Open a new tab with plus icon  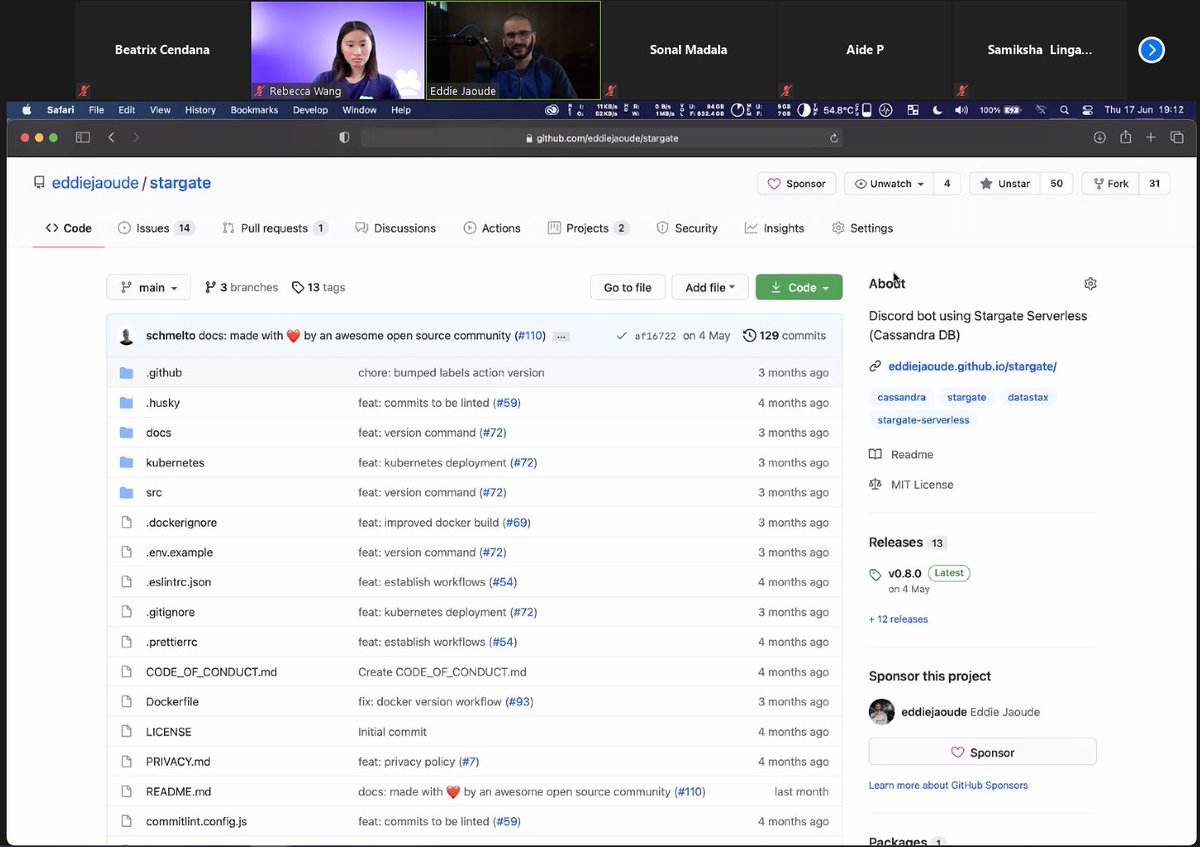[1151, 137]
